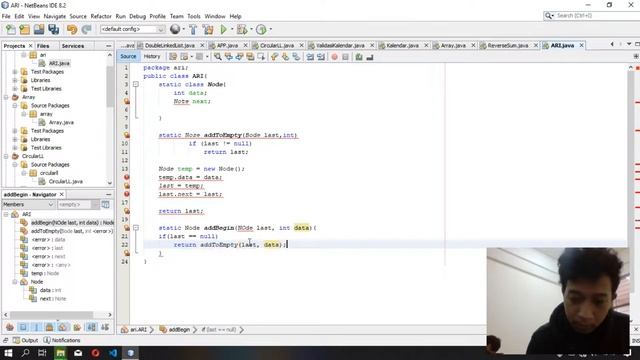The image size is (640, 360).
Task: Toggle Sort by Name in Navigator
Action: (92, 327)
